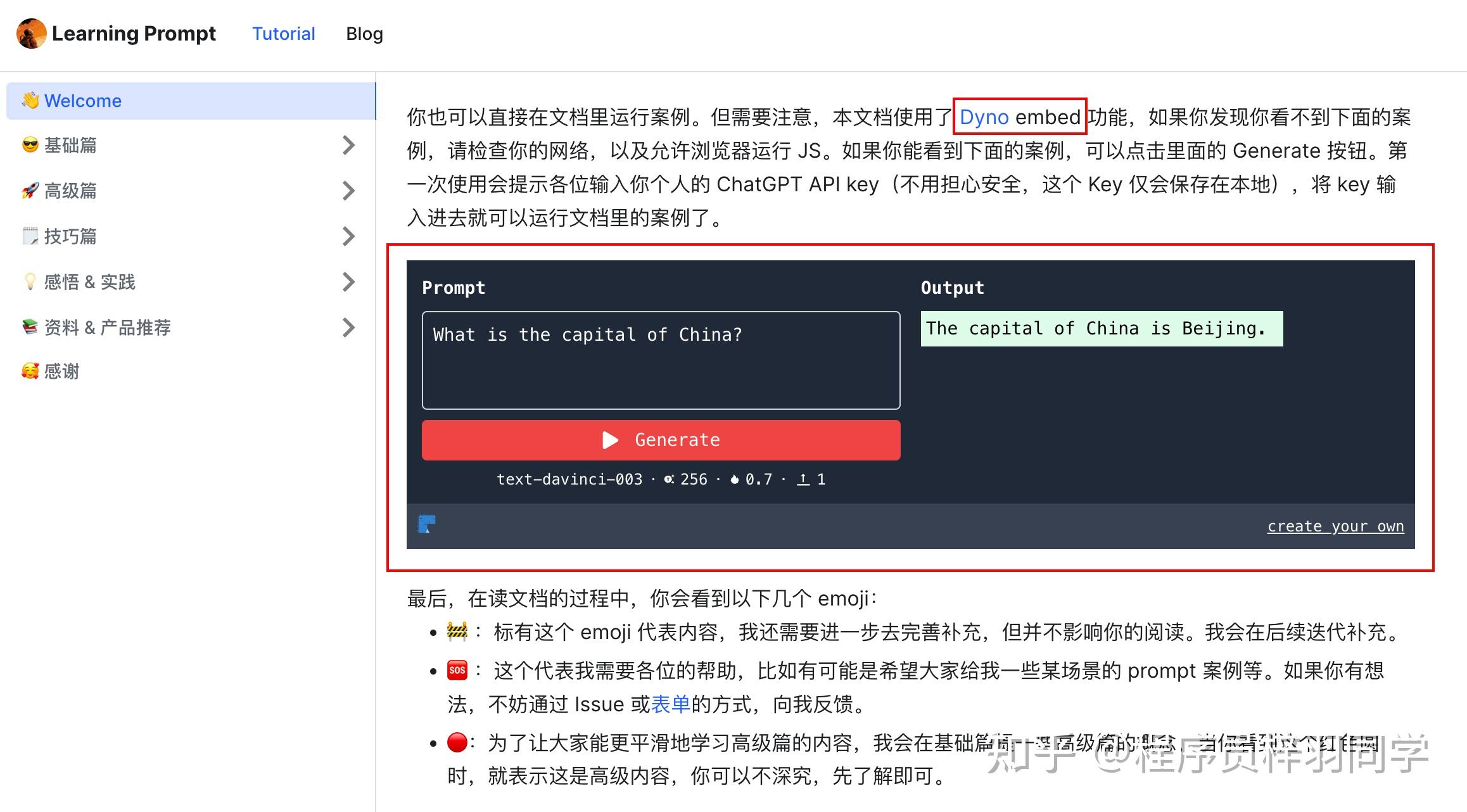Click the temperature droplet icon showing 0.7
Image resolution: width=1467 pixels, height=812 pixels.
coord(735,479)
